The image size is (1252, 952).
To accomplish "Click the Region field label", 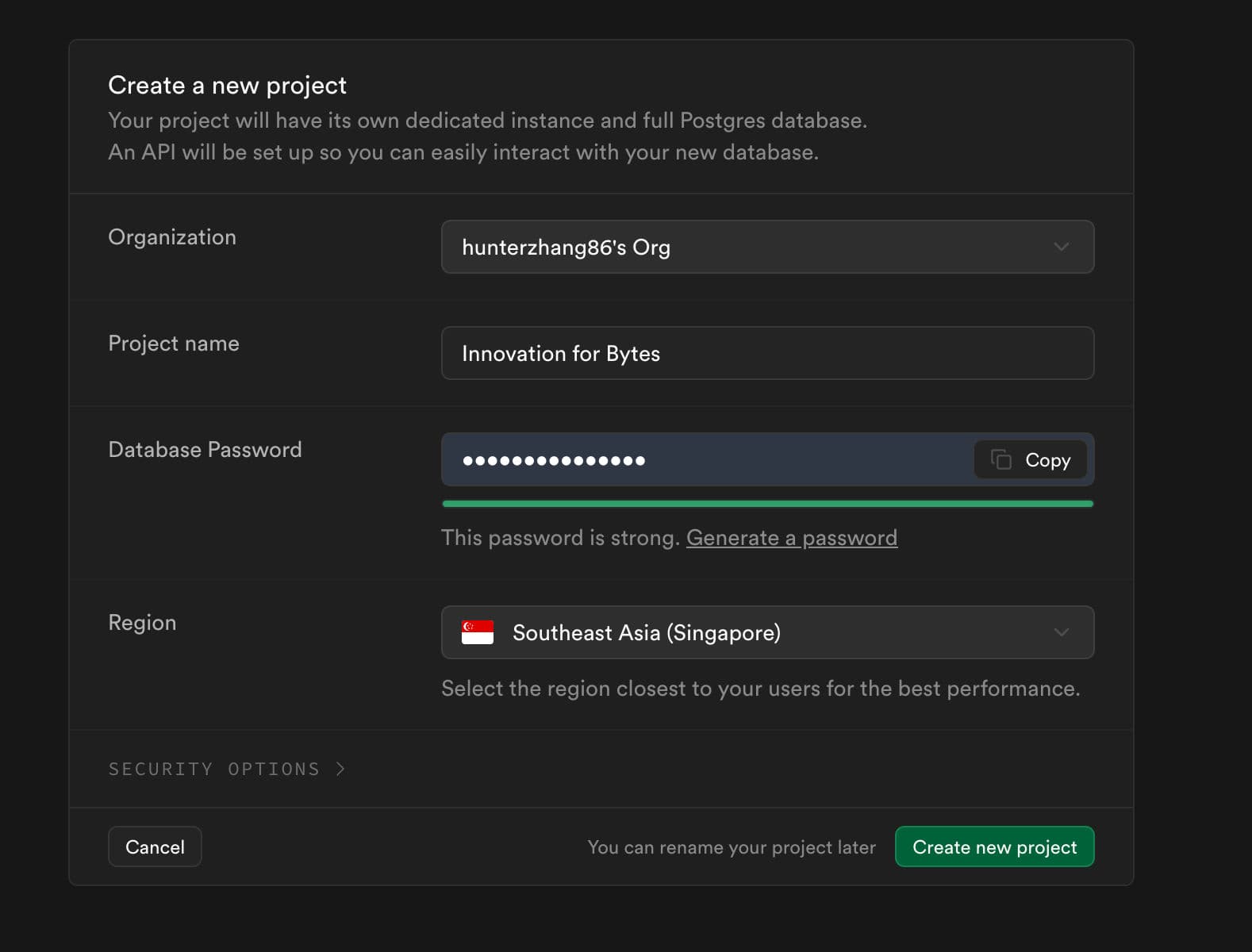I will click(x=142, y=623).
